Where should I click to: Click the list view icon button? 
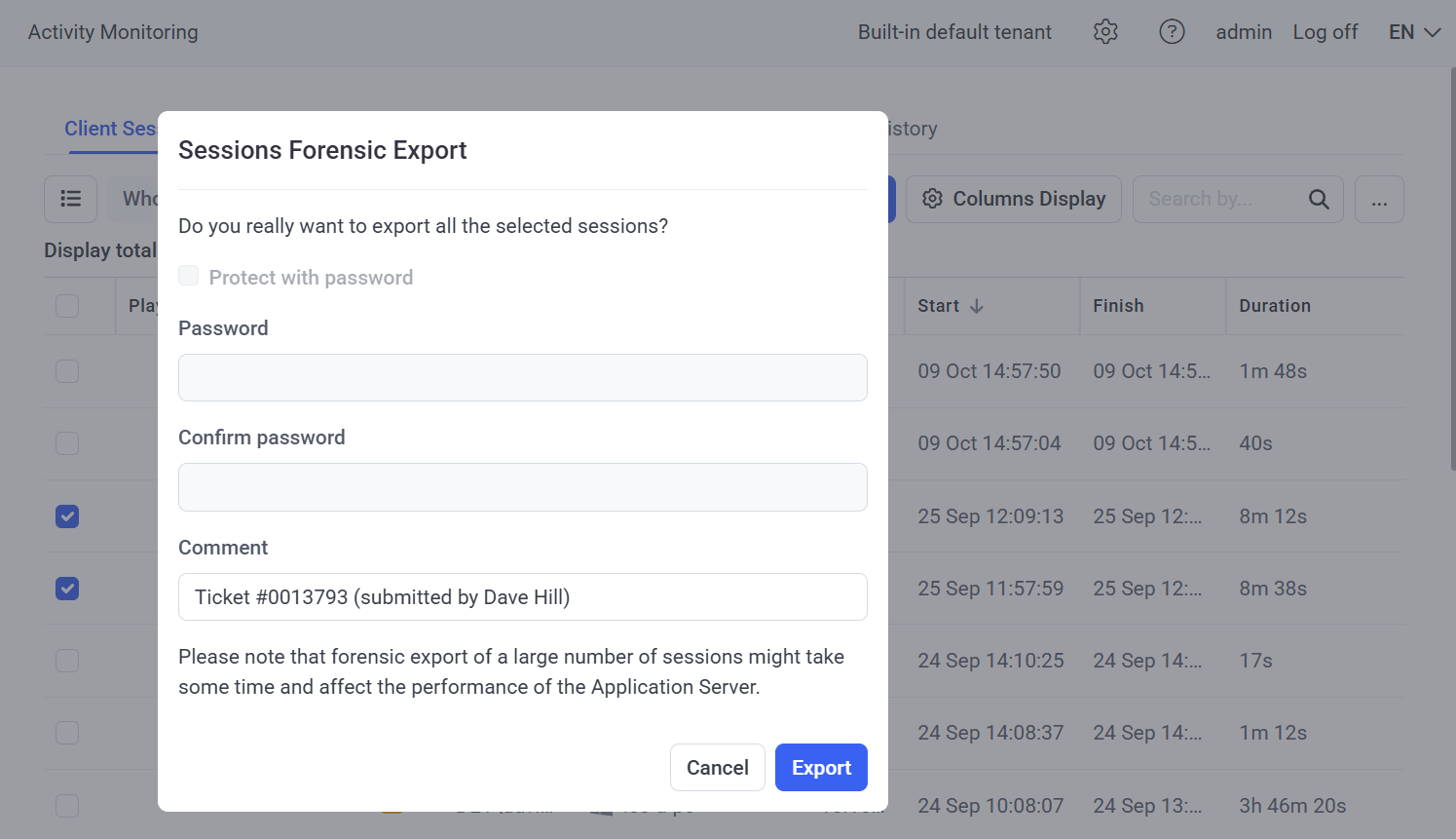(70, 199)
